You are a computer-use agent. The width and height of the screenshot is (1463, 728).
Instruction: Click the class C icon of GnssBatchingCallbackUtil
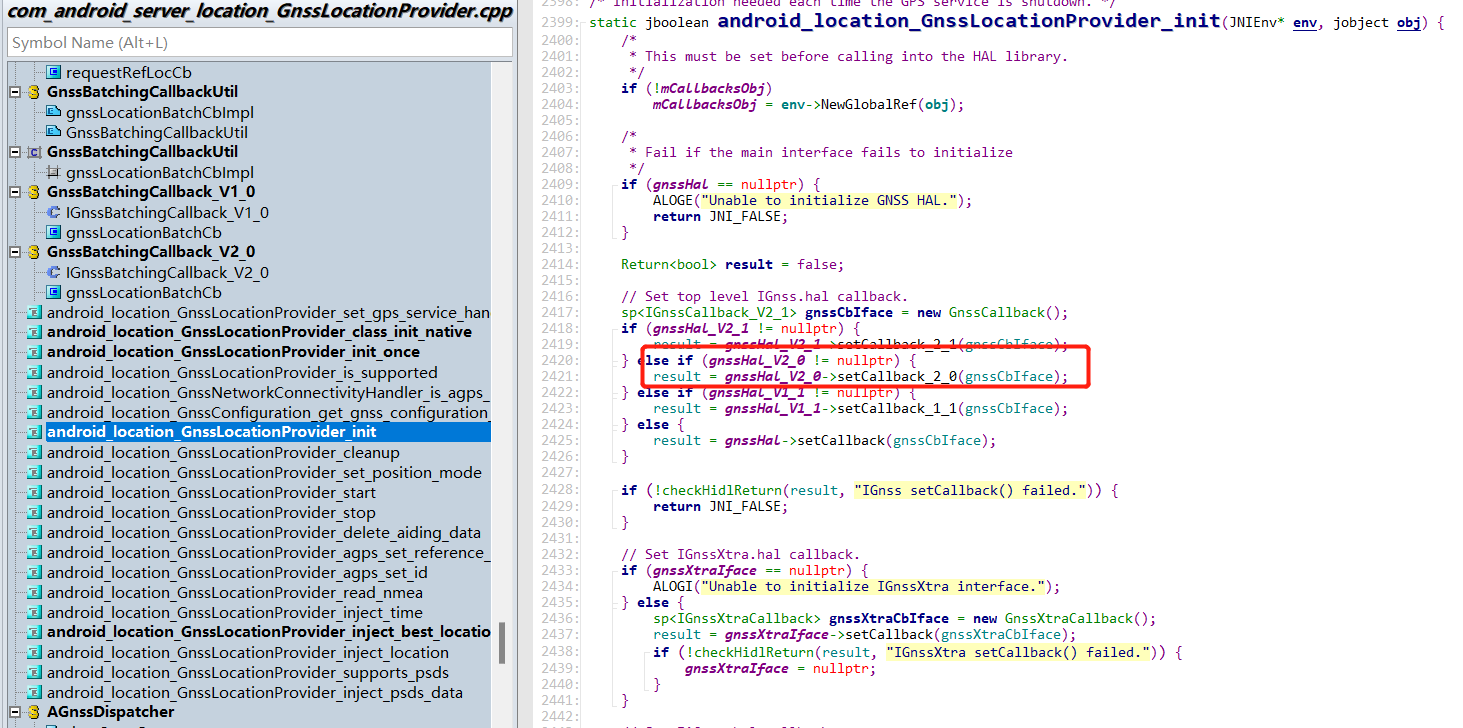click(34, 152)
